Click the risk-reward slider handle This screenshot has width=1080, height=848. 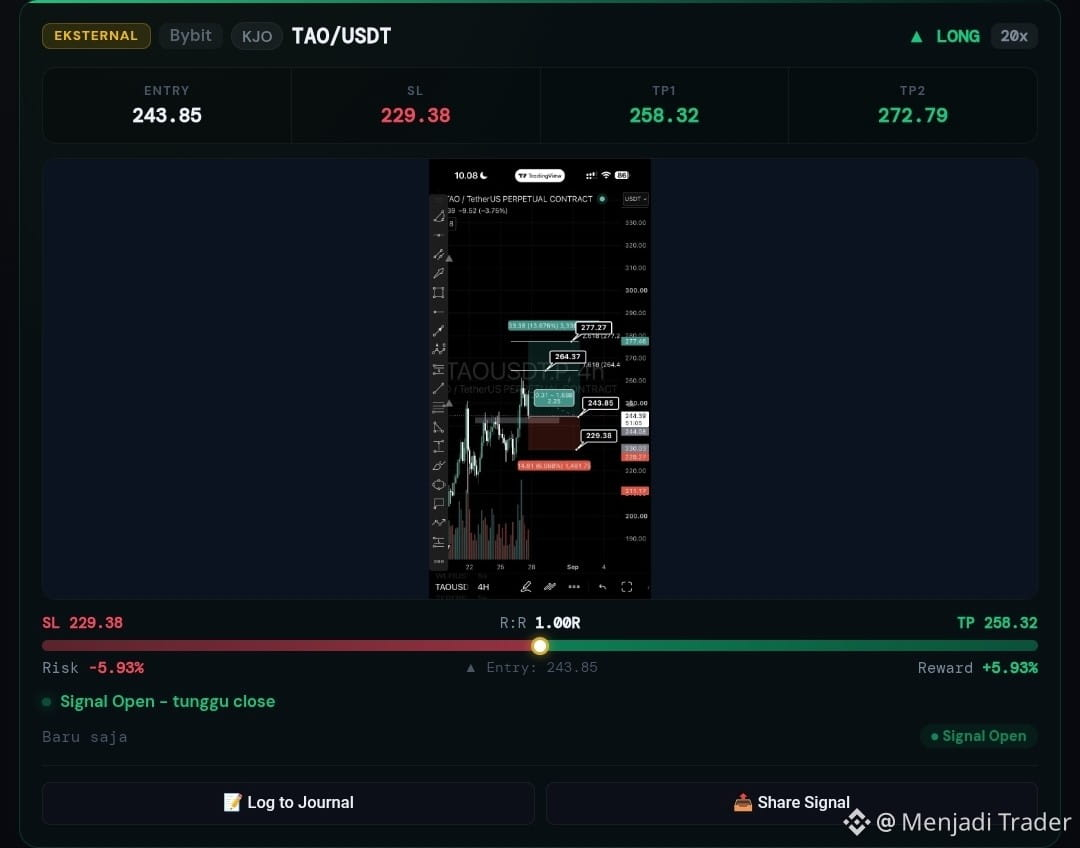pos(540,645)
